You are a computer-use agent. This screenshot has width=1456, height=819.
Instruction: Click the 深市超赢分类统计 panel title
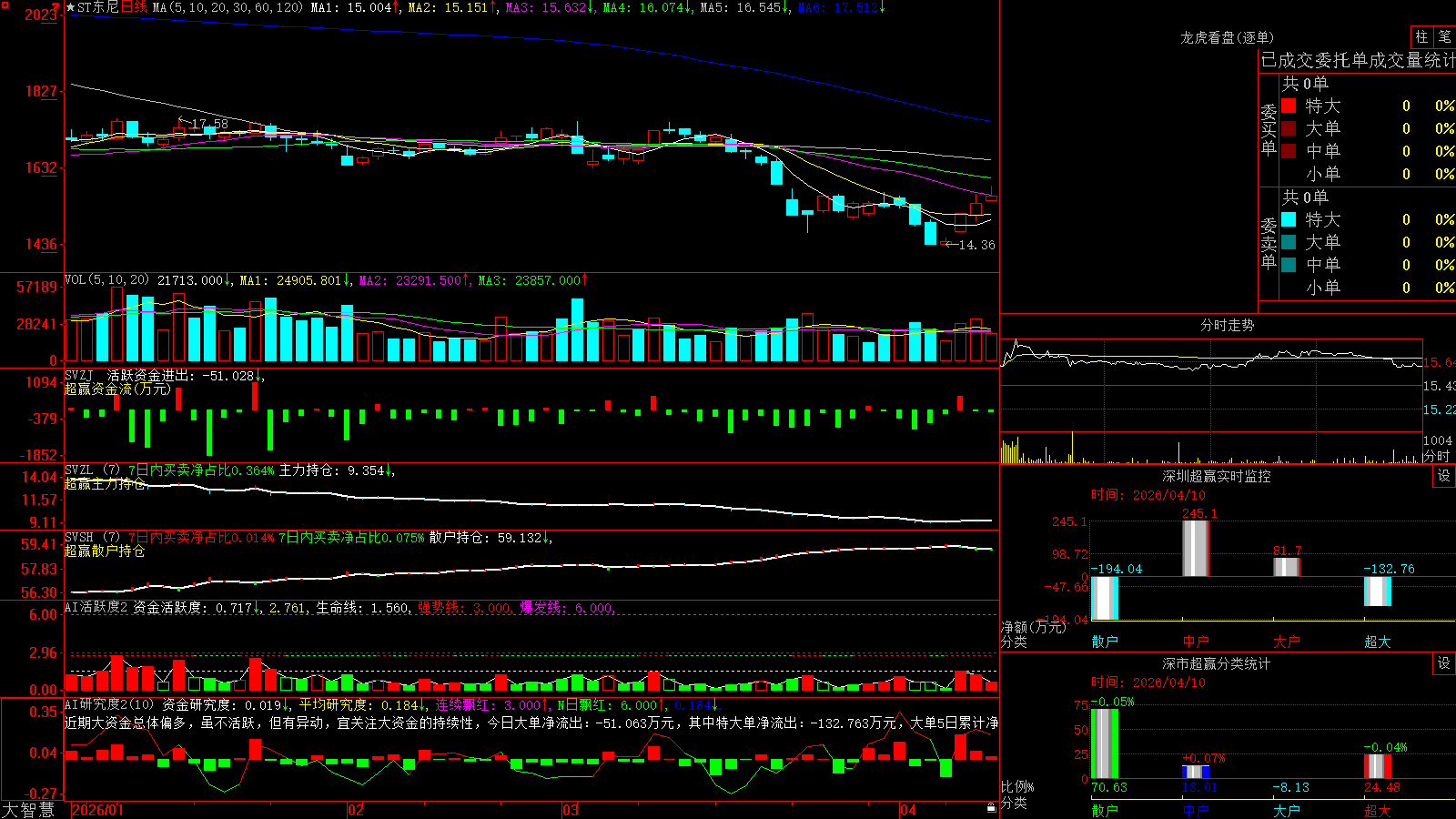(x=1217, y=663)
